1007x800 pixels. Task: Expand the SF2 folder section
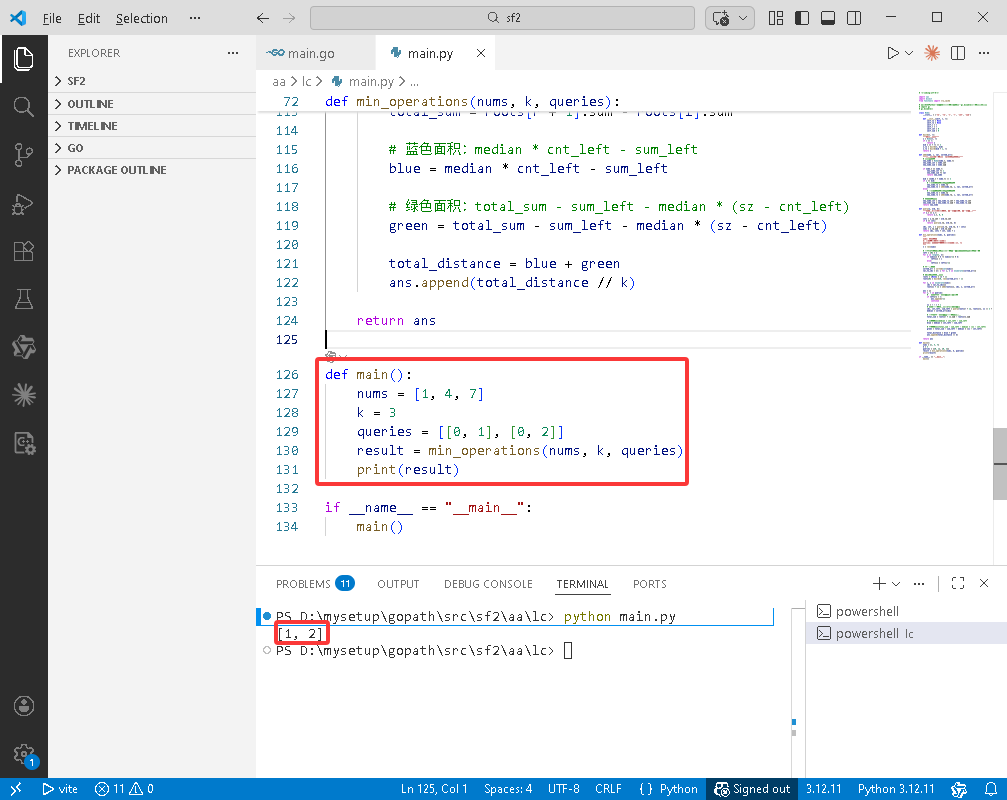click(152, 81)
